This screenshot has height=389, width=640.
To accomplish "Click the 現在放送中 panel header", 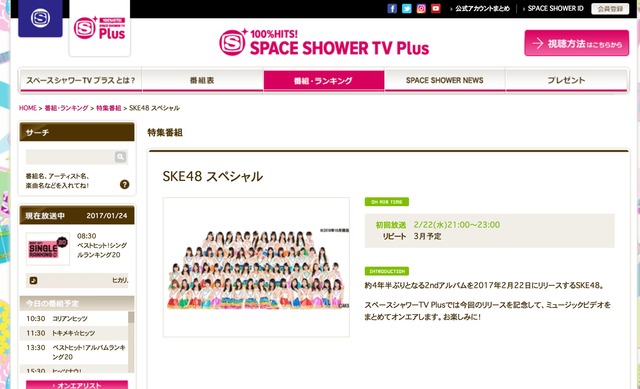I will (x=77, y=215).
